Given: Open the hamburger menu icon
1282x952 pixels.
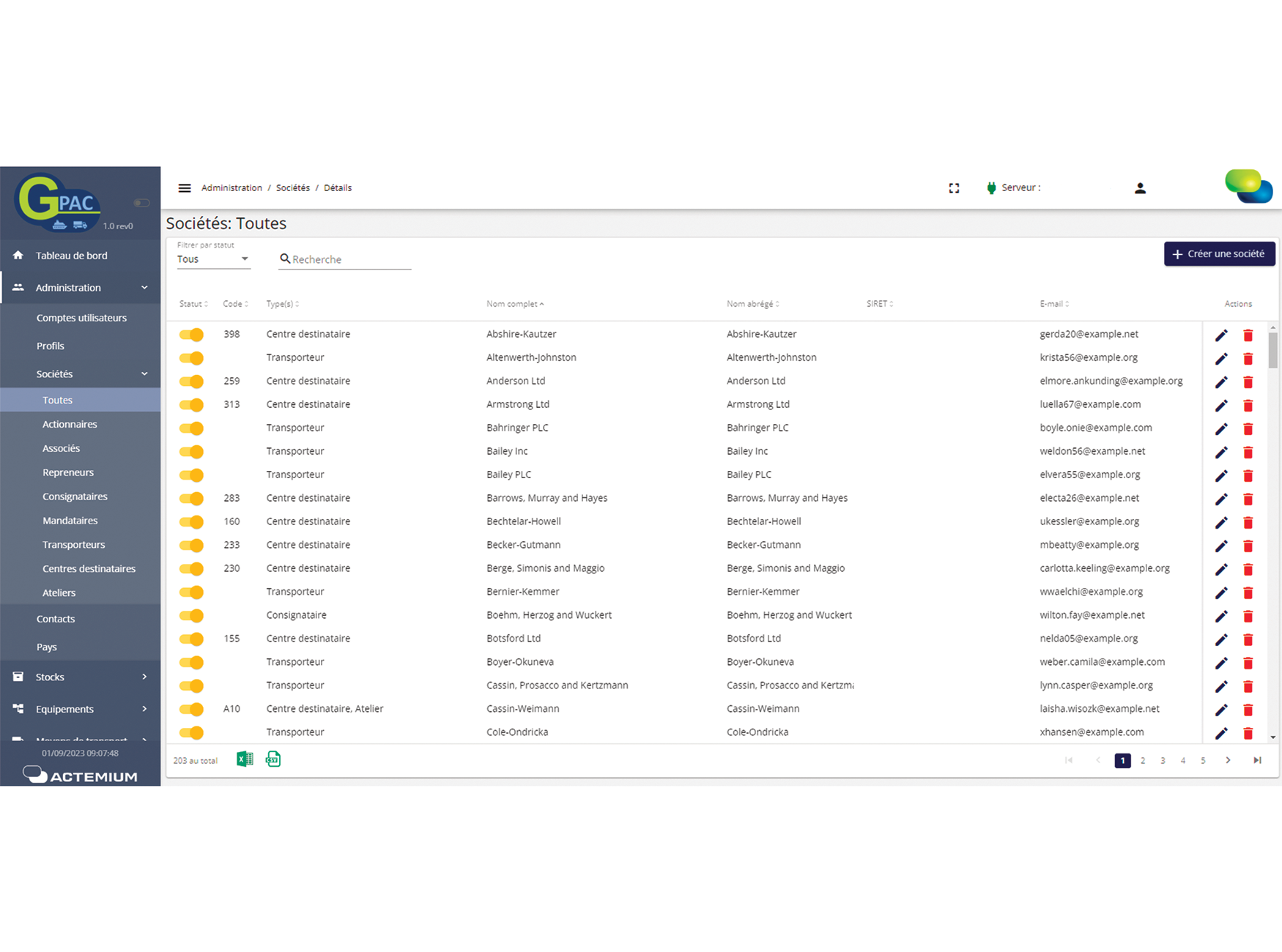Looking at the screenshot, I should pyautogui.click(x=185, y=188).
